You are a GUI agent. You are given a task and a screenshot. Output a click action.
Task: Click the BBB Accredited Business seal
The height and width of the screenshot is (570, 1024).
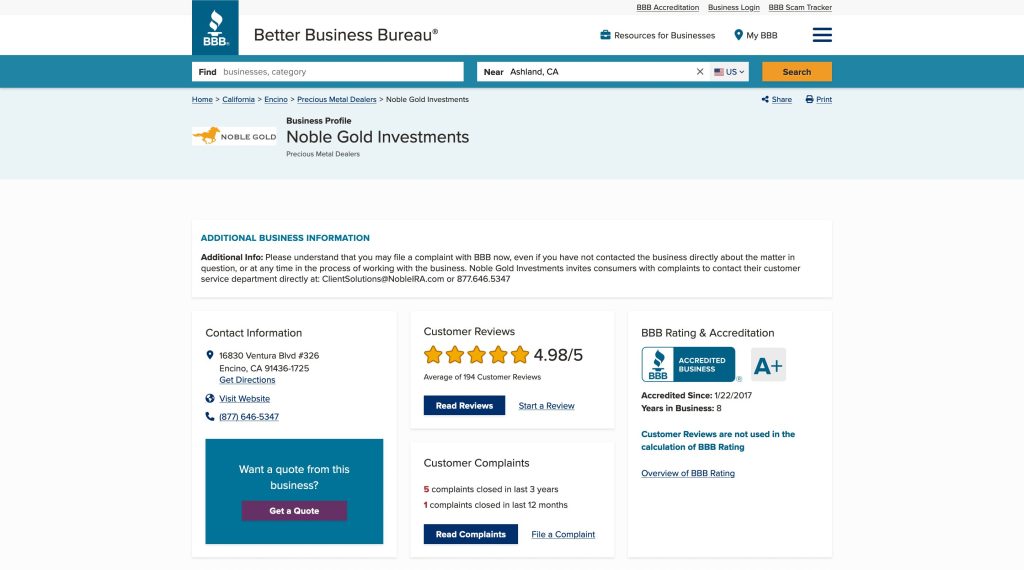pyautogui.click(x=688, y=365)
